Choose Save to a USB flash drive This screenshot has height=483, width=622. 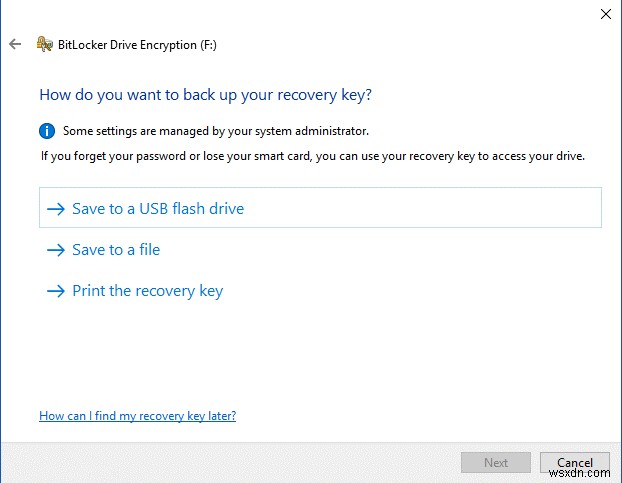coord(158,209)
